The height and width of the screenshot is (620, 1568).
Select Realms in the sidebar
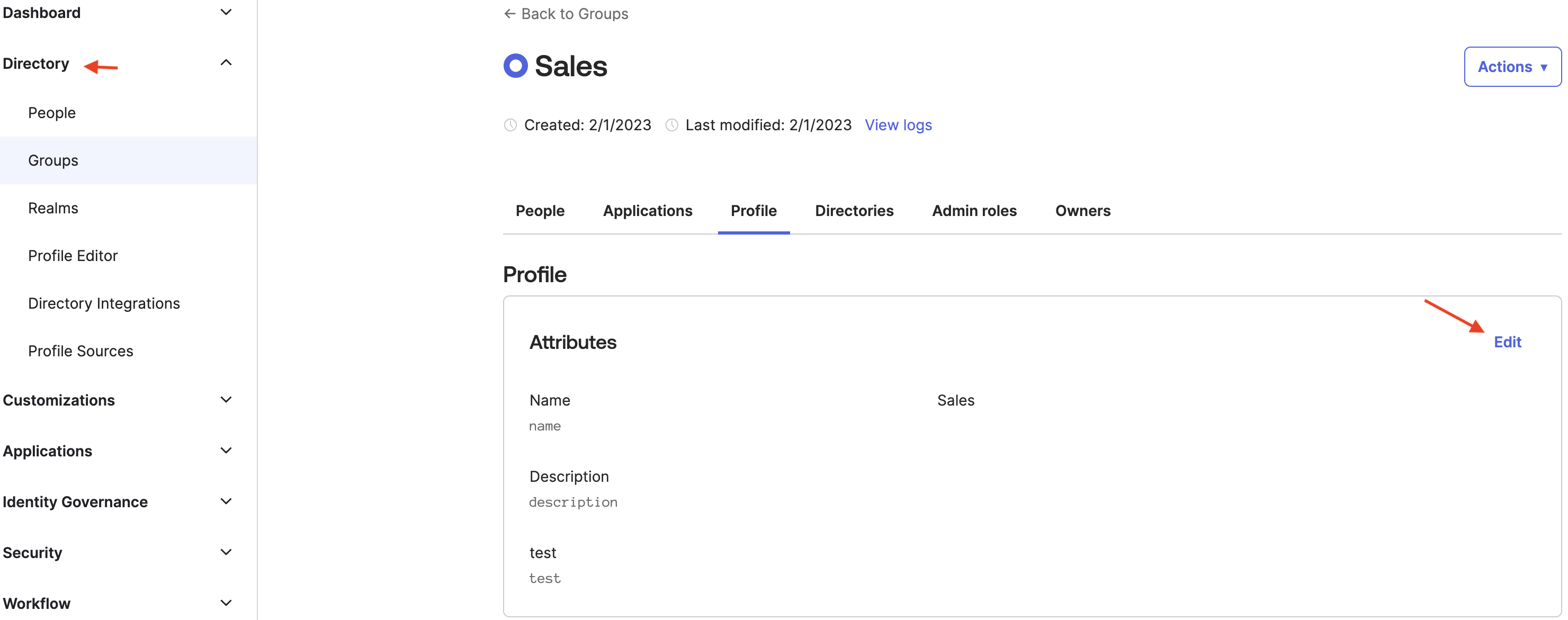click(x=53, y=208)
